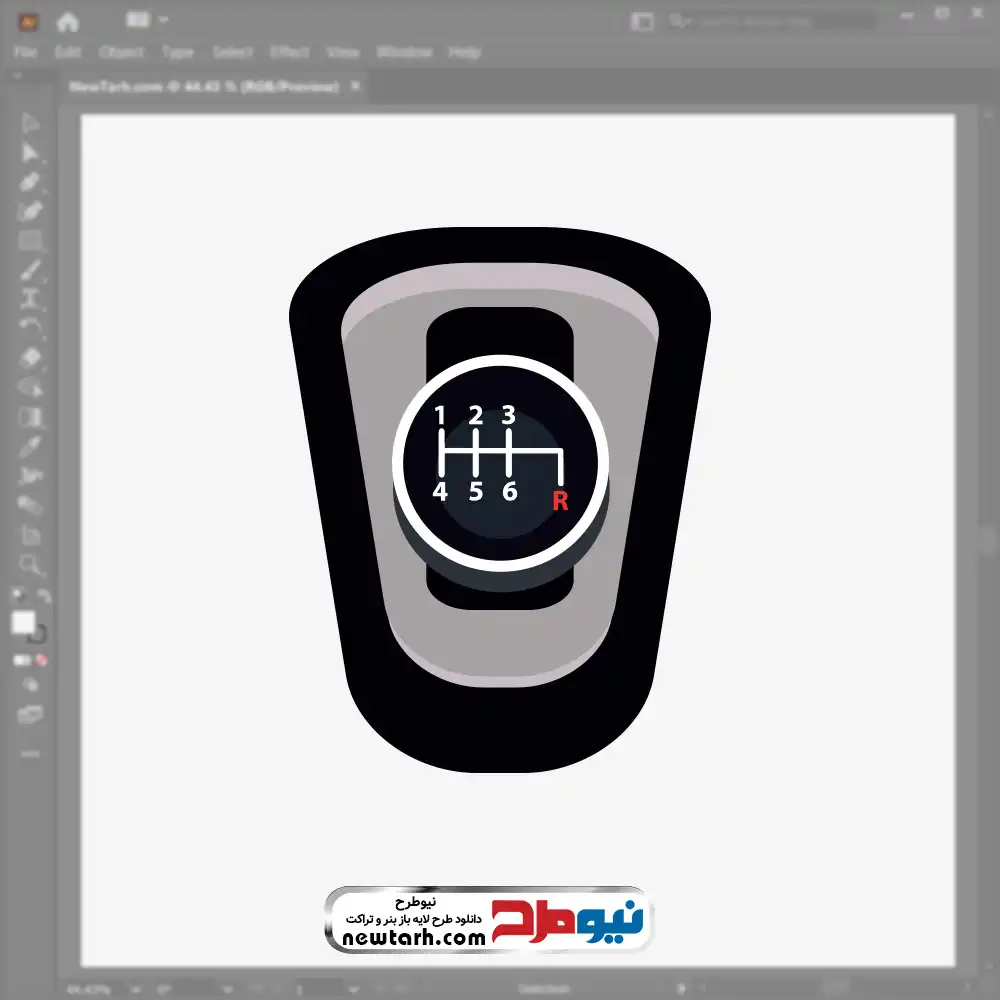Select the Rectangle tool
The width and height of the screenshot is (1000, 1000).
pyautogui.click(x=31, y=241)
